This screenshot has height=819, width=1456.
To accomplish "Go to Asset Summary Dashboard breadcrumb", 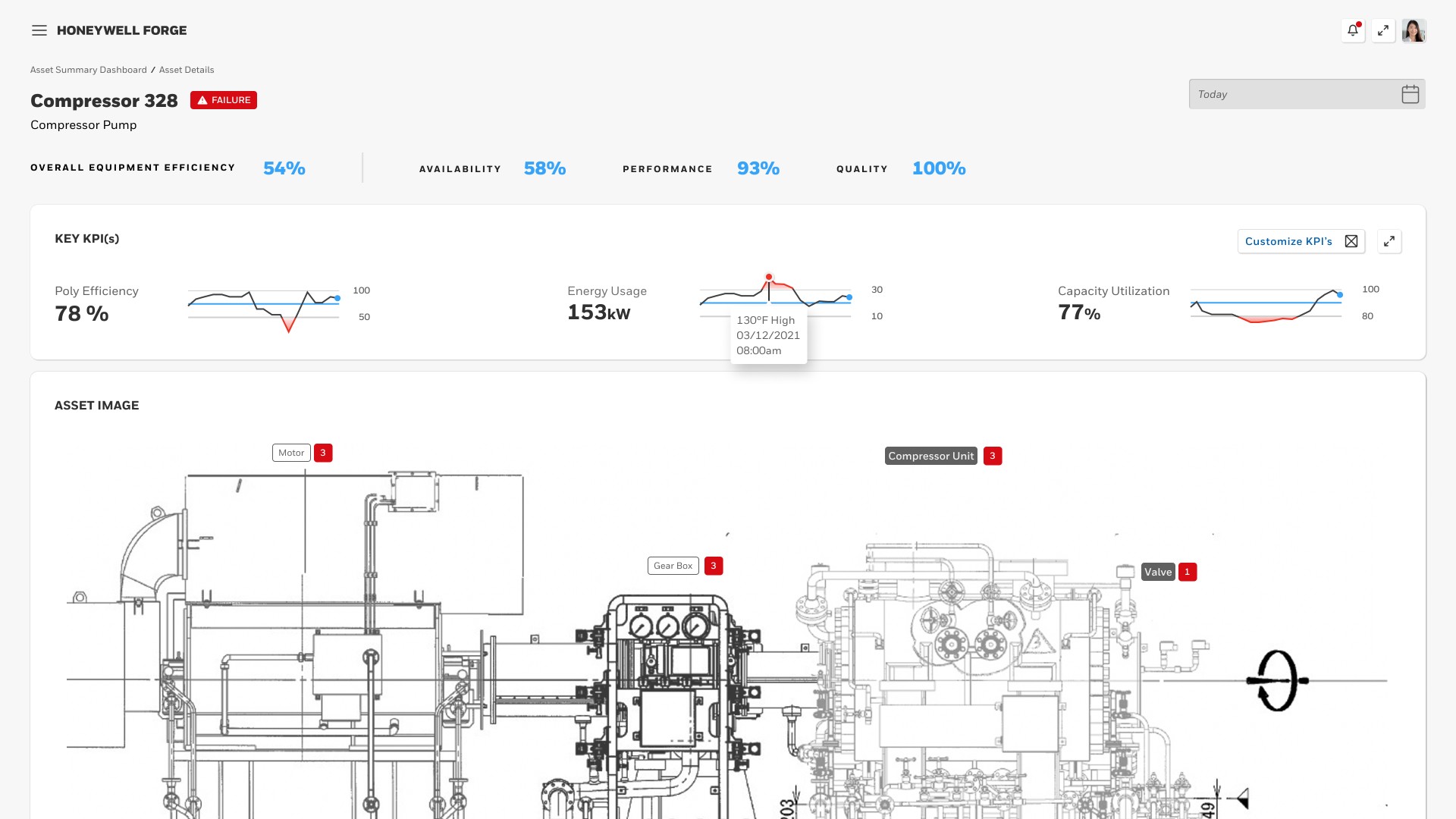I will click(89, 70).
